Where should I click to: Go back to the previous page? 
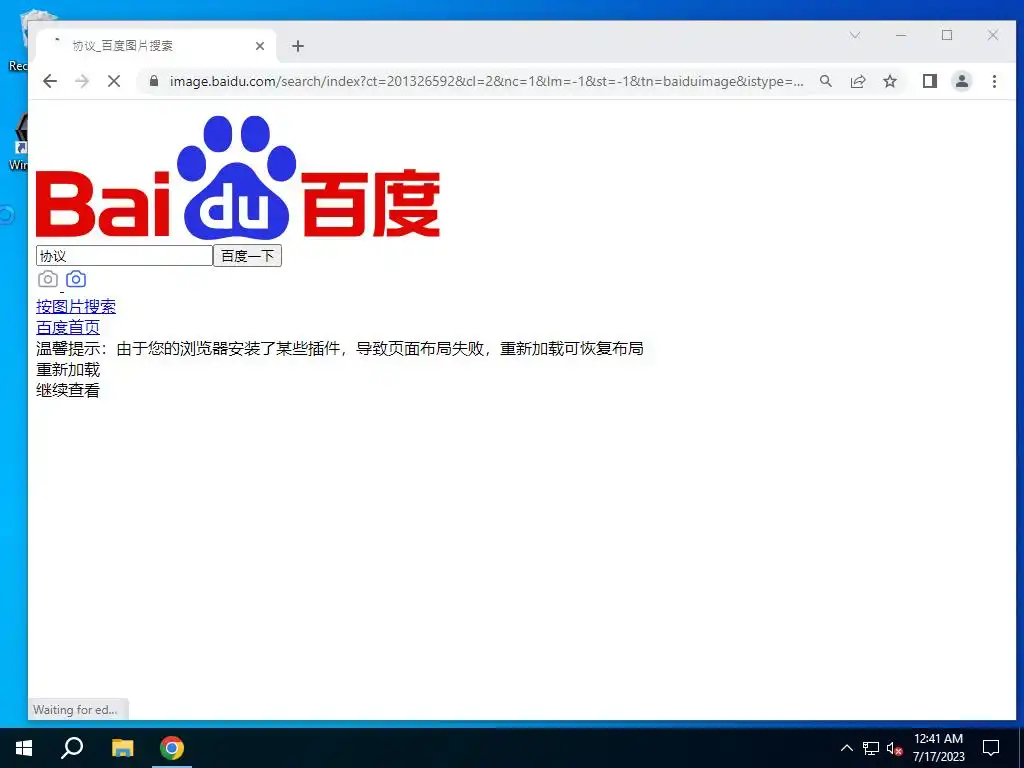tap(50, 81)
